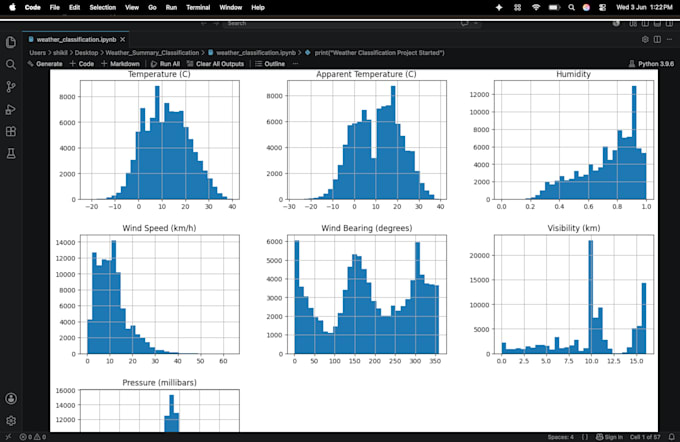Image resolution: width=680 pixels, height=442 pixels.
Task: Open macOS Spotlight search icon
Action: pyautogui.click(x=572, y=7)
